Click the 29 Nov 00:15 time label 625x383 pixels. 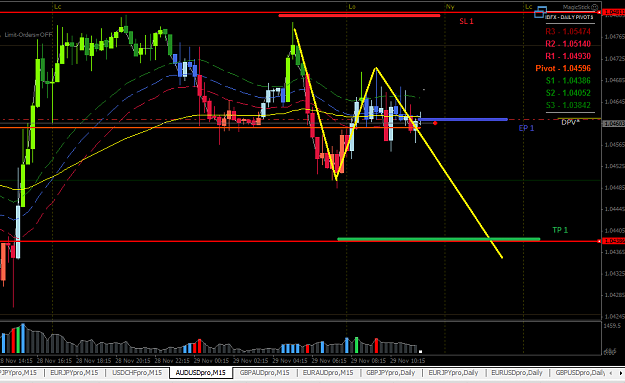(x=211, y=361)
